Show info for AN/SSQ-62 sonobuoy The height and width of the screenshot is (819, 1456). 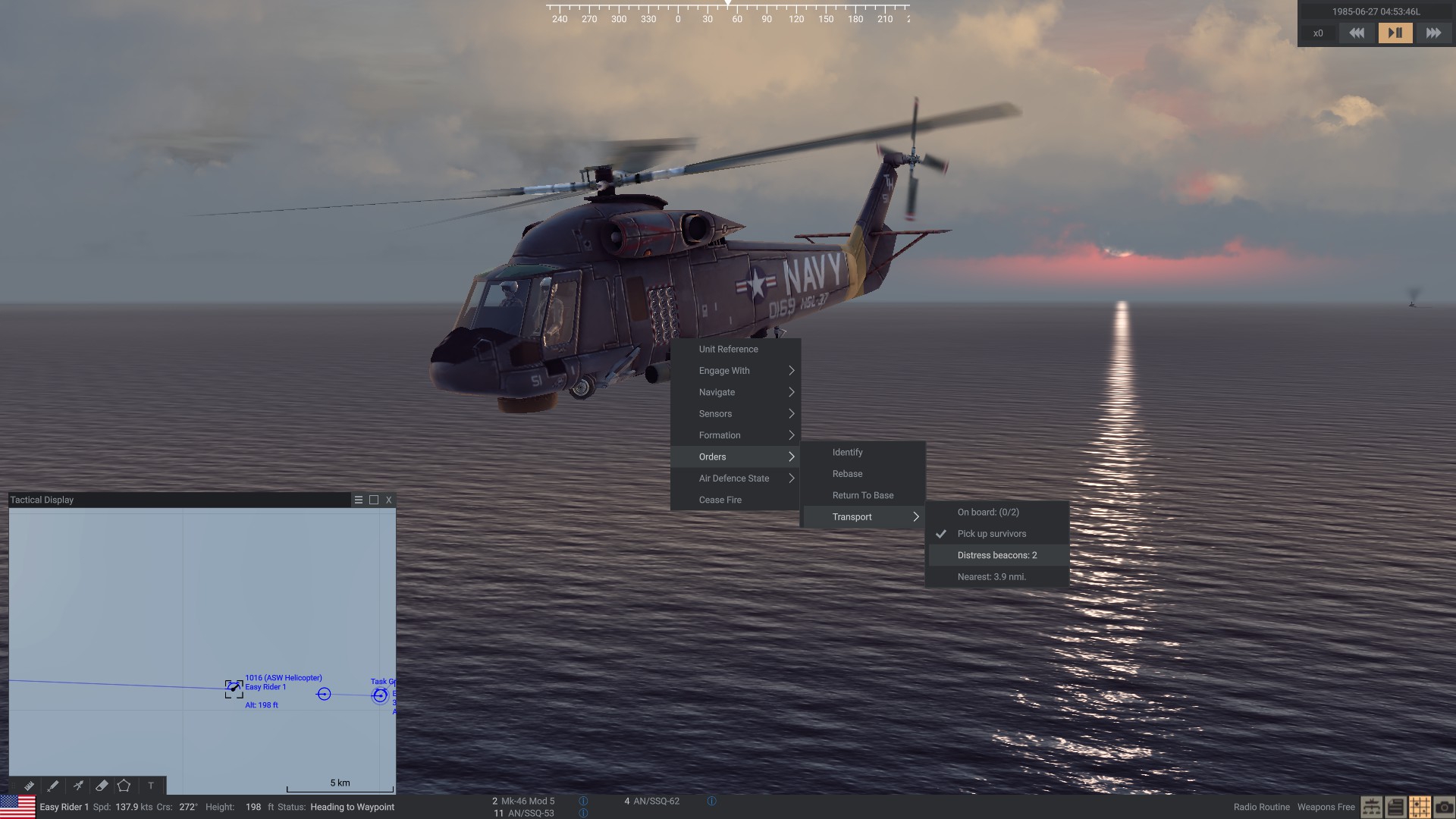[711, 801]
